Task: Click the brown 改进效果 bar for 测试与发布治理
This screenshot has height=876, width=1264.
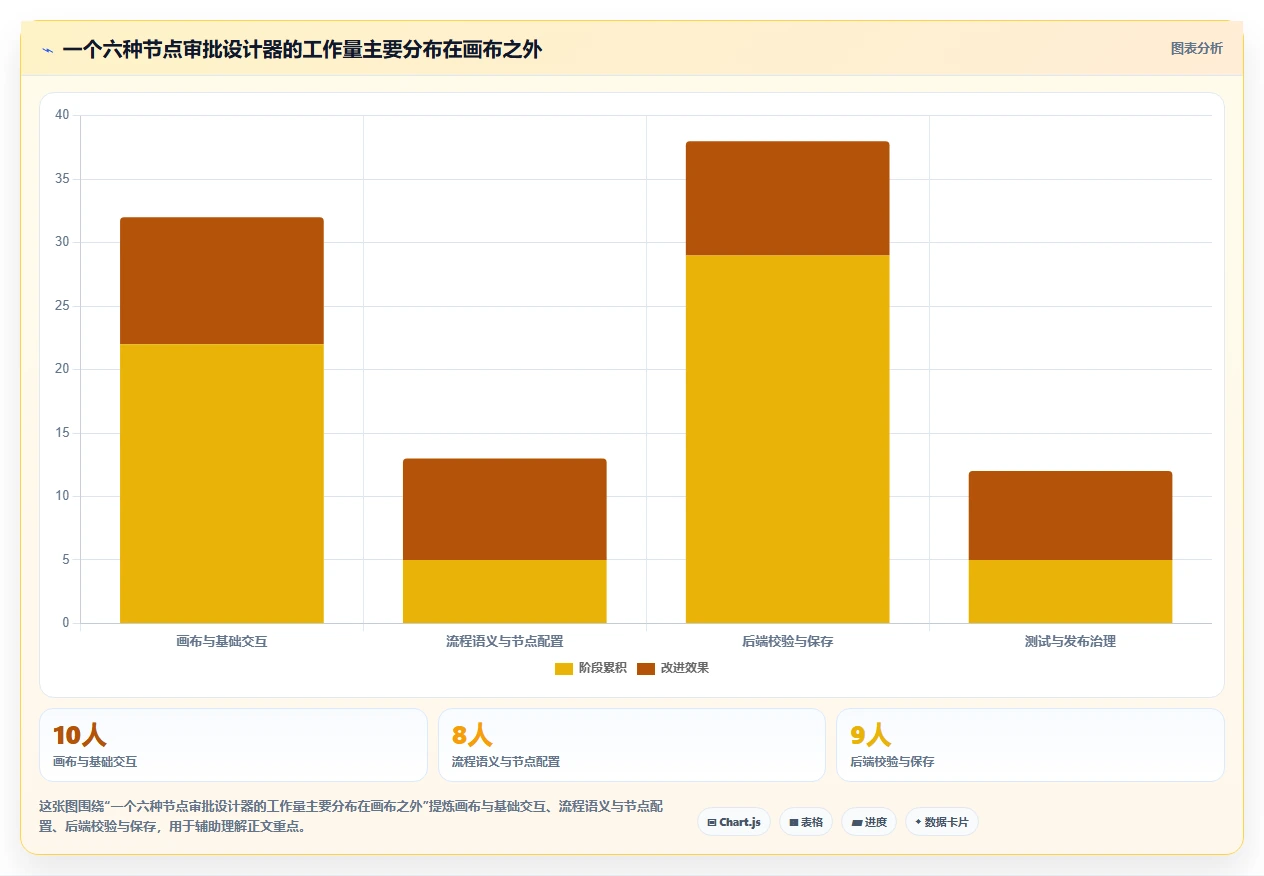Action: click(x=1071, y=515)
